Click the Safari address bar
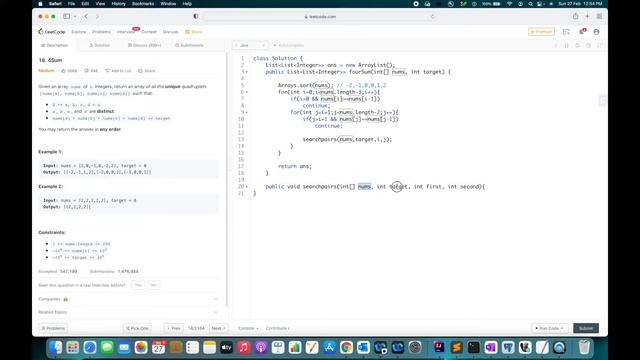Screen dimensions: 640x360 point(320,16)
